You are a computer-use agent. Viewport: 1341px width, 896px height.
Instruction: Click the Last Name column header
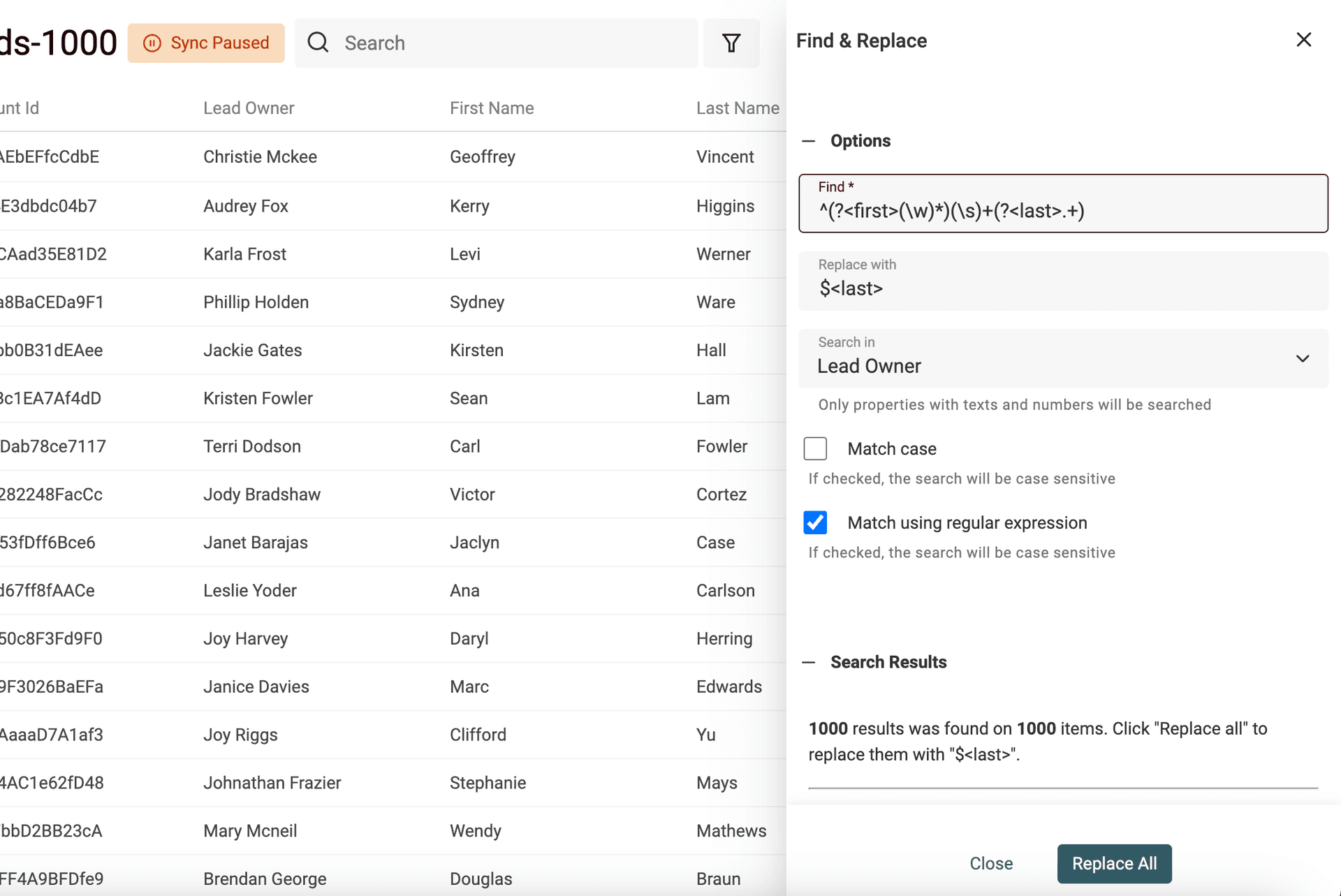click(738, 108)
